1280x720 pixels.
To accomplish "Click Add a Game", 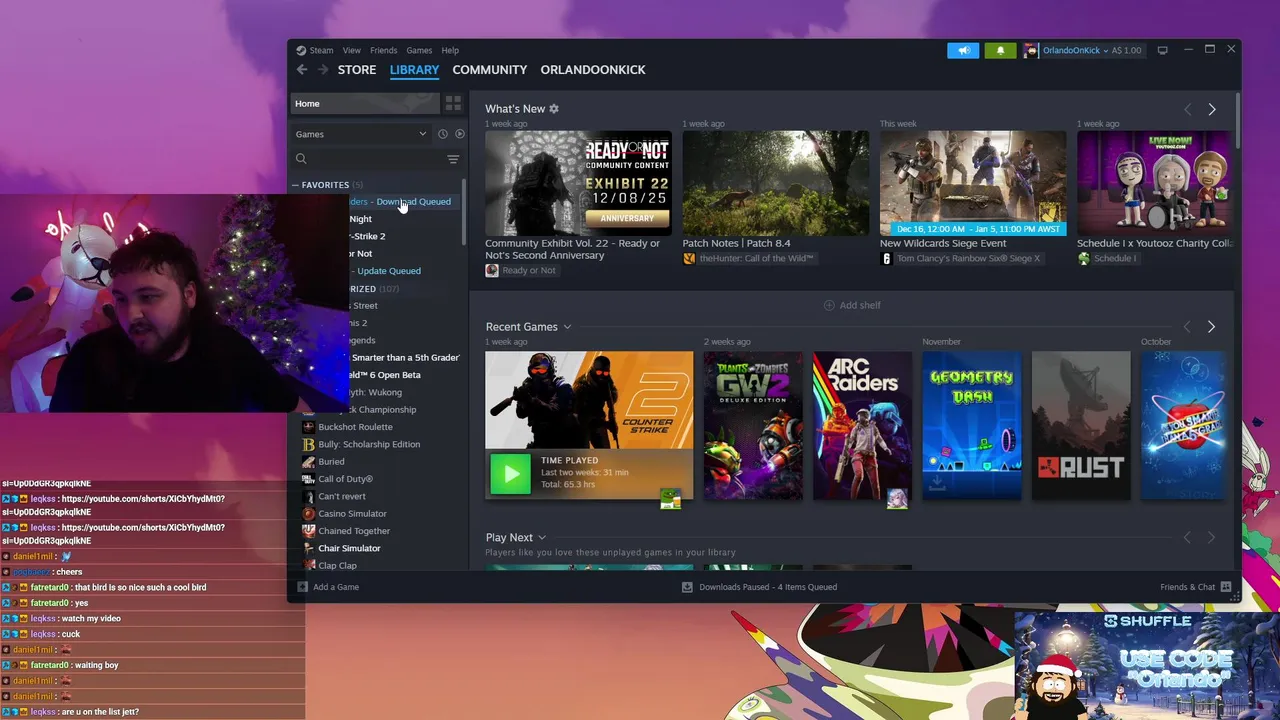I will tap(328, 587).
